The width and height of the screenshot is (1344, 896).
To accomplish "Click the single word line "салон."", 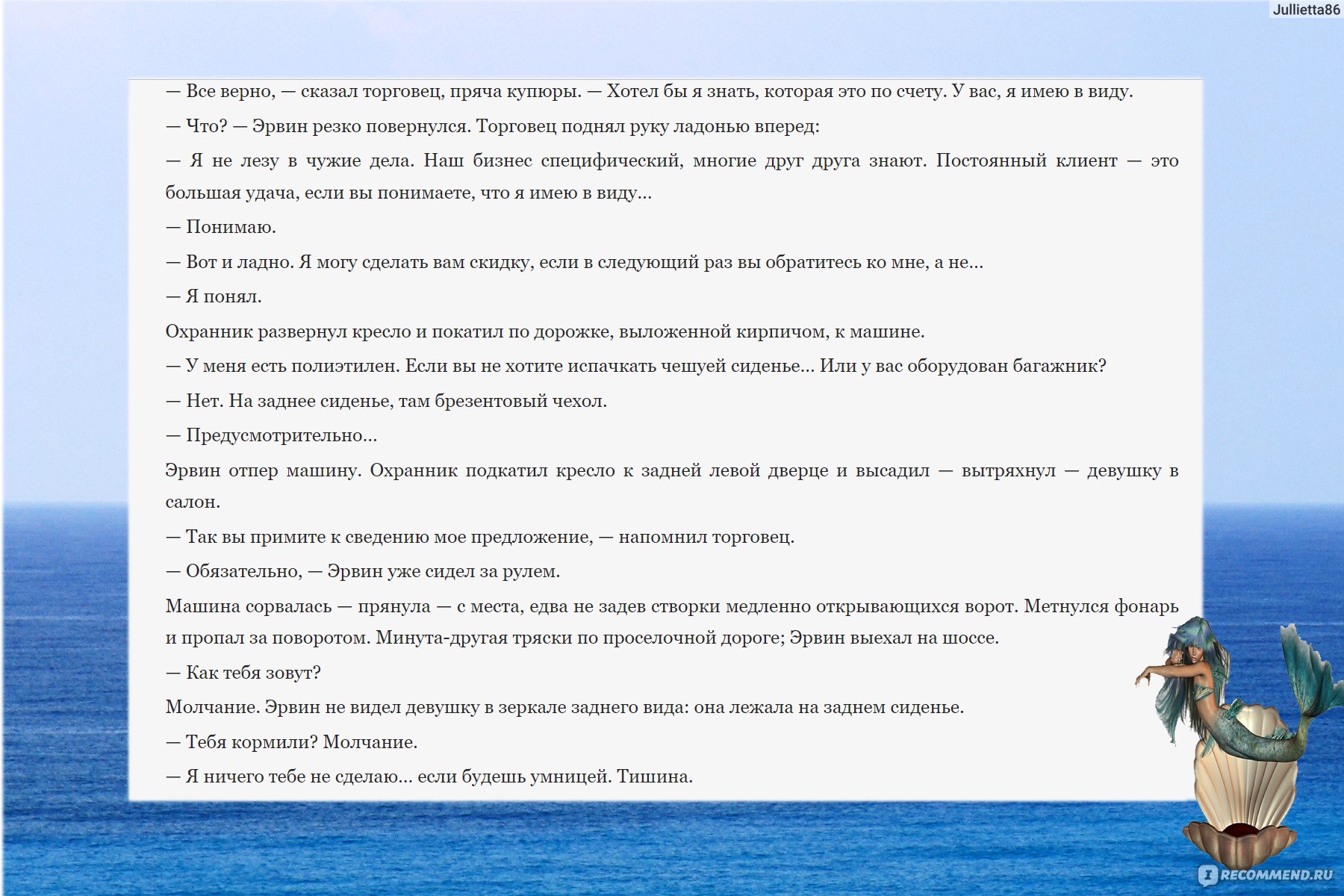I will tap(193, 502).
